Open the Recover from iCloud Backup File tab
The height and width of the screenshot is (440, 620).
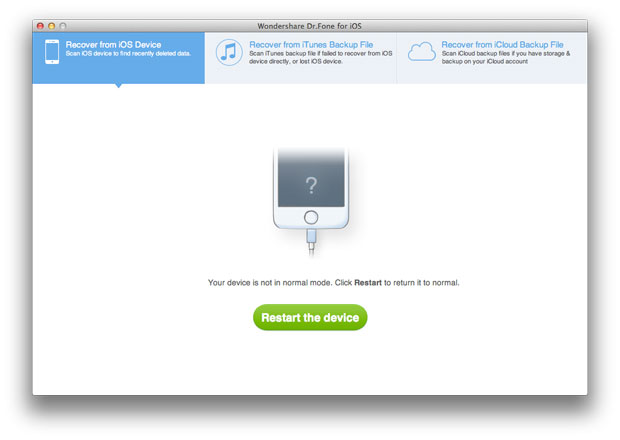tap(492, 58)
